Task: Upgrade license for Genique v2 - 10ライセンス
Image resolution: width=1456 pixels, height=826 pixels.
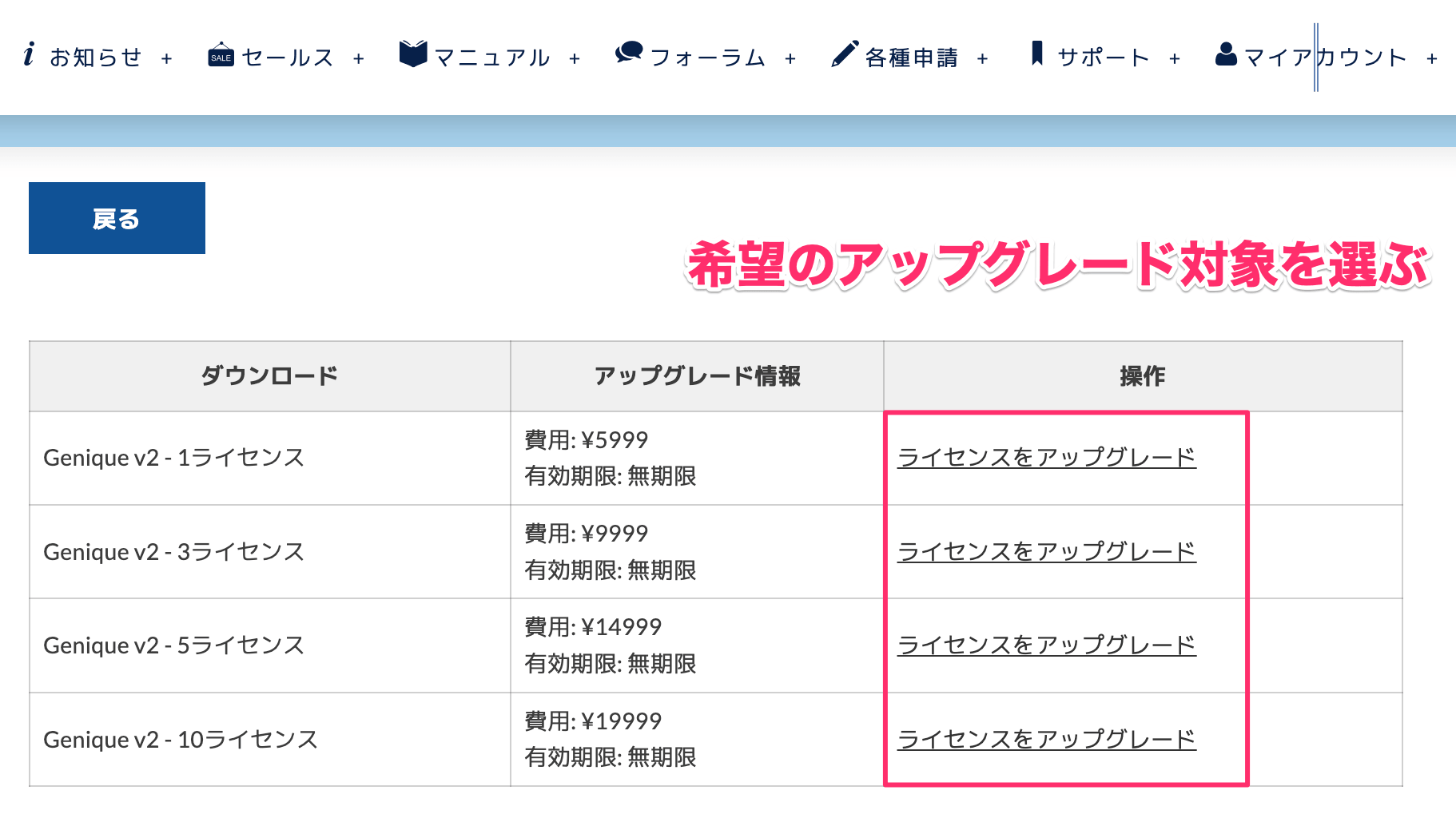Action: click(x=1047, y=739)
